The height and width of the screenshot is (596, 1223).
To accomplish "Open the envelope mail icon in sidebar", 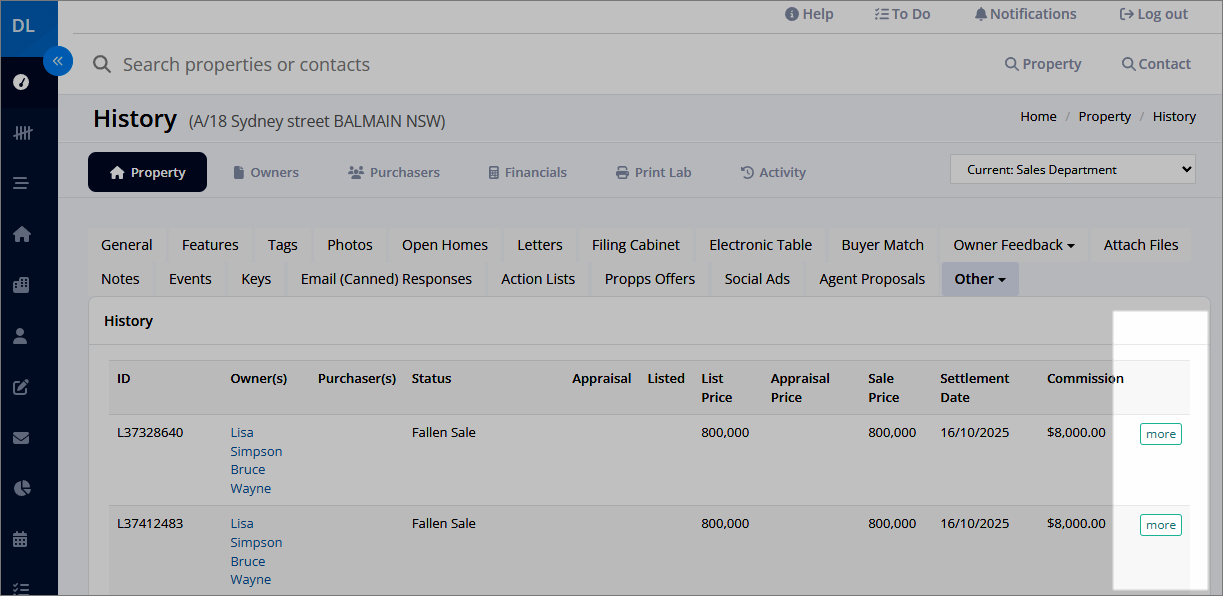I will pyautogui.click(x=21, y=437).
